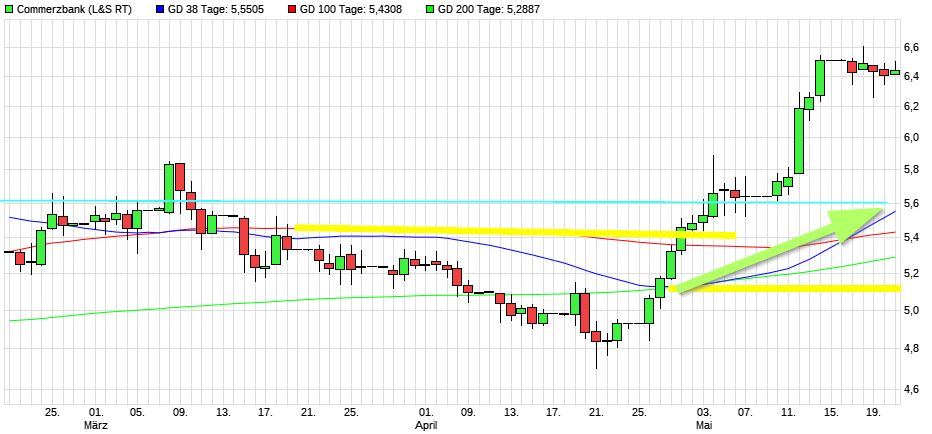
Task: Click the 6,4 price axis label
Action: coord(913,76)
